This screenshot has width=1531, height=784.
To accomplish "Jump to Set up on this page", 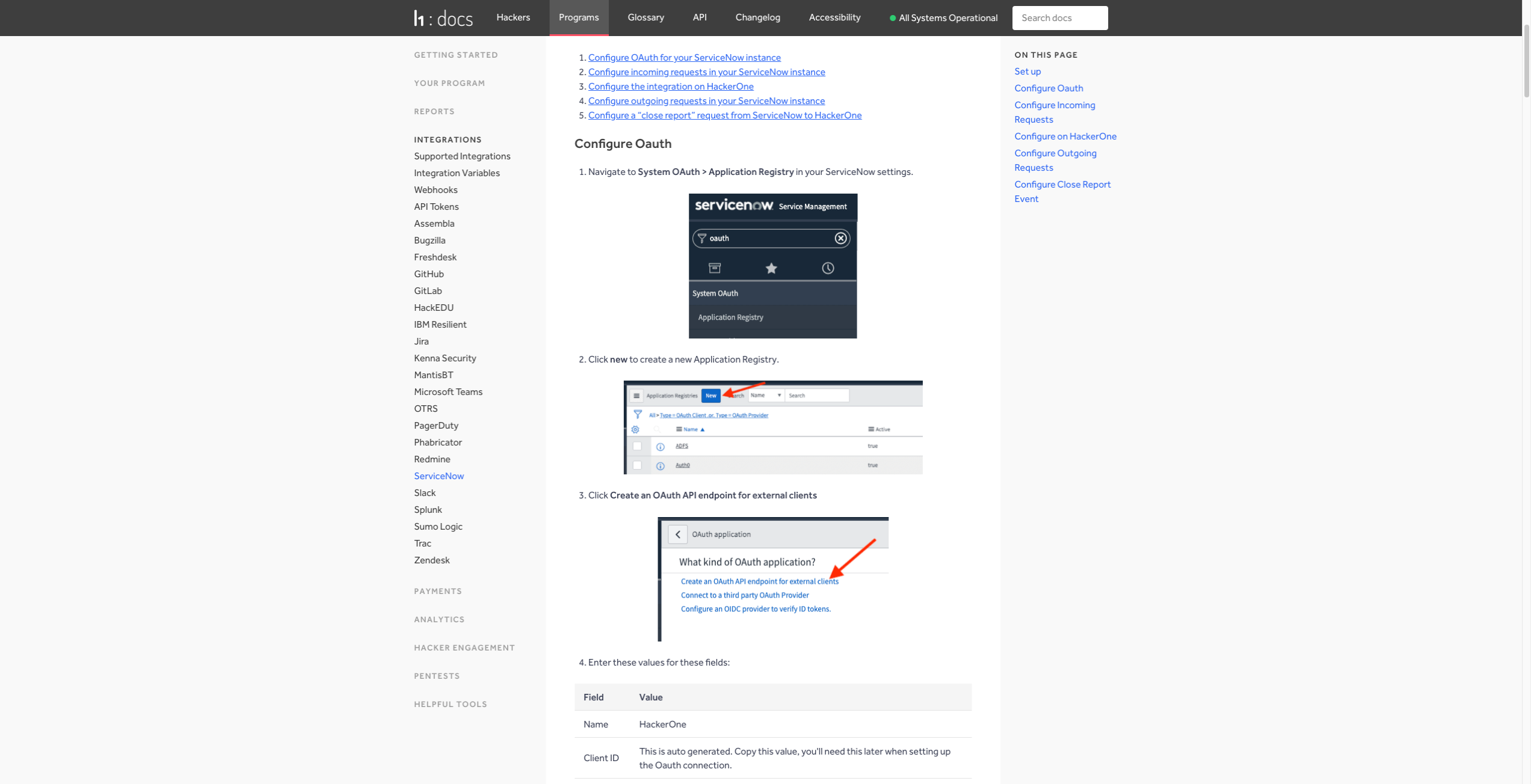I will [x=1027, y=72].
